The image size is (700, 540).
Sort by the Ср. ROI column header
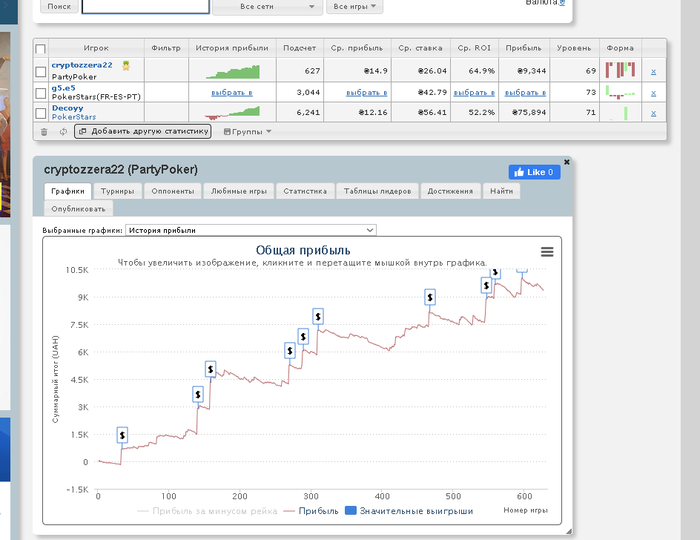click(474, 48)
